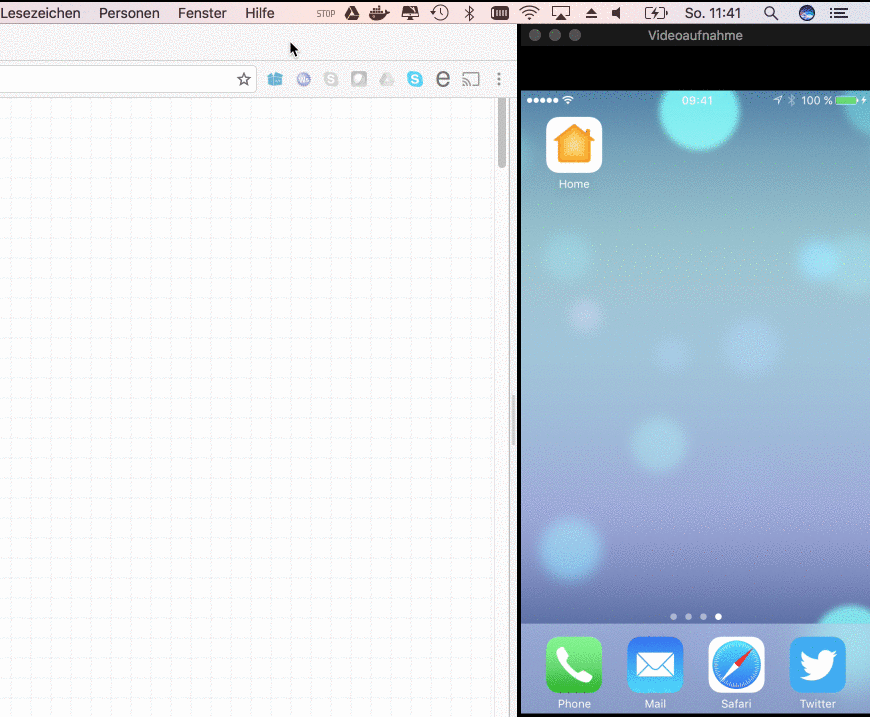Image resolution: width=870 pixels, height=717 pixels.
Task: Tap the Phone app in the dock
Action: [574, 665]
